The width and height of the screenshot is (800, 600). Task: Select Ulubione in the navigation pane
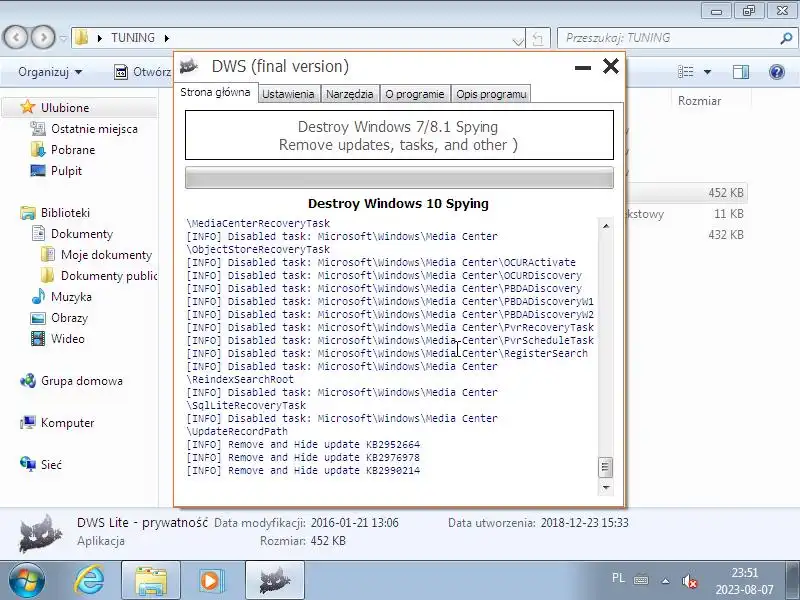tap(65, 108)
